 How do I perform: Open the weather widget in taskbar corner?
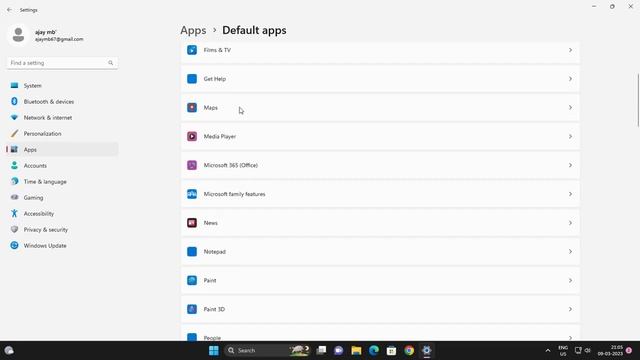(9, 351)
